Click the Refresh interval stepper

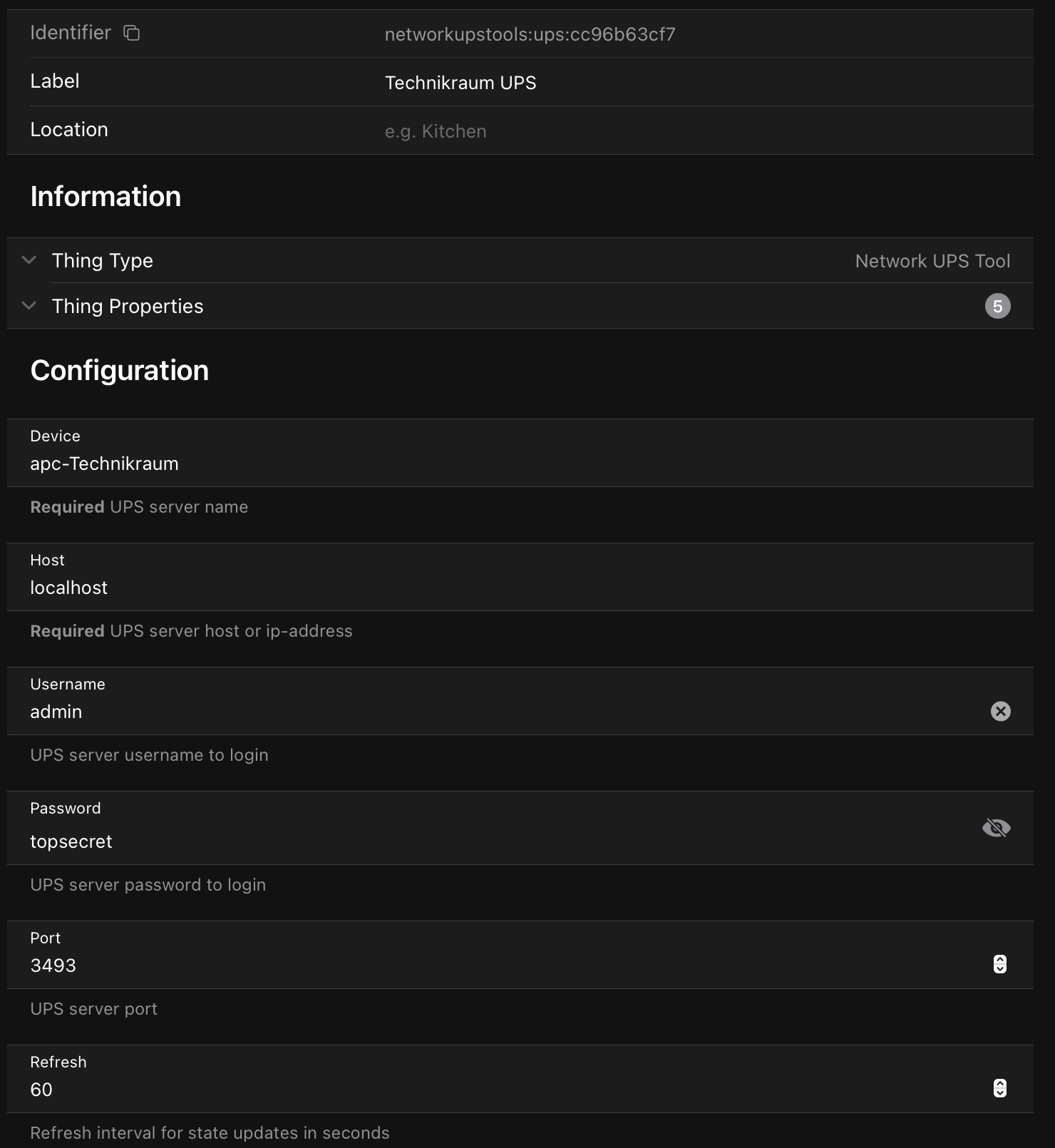point(999,1088)
